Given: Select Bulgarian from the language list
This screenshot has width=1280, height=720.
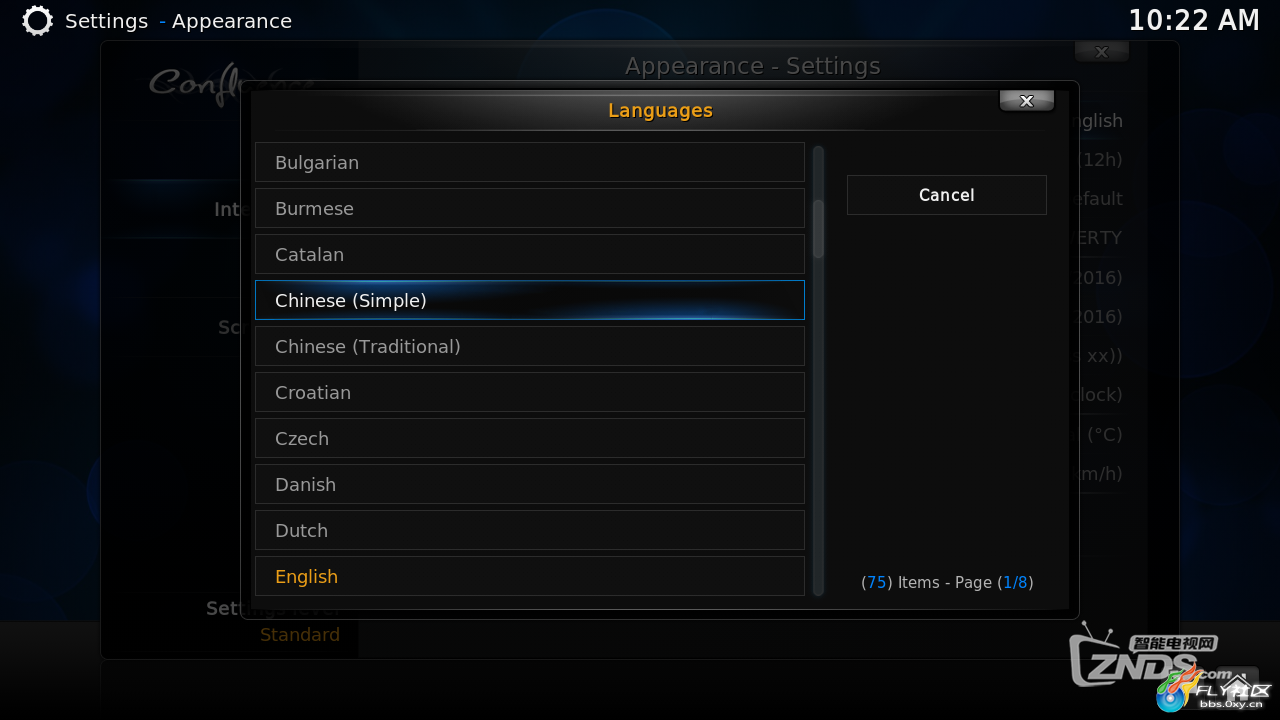Looking at the screenshot, I should (530, 162).
